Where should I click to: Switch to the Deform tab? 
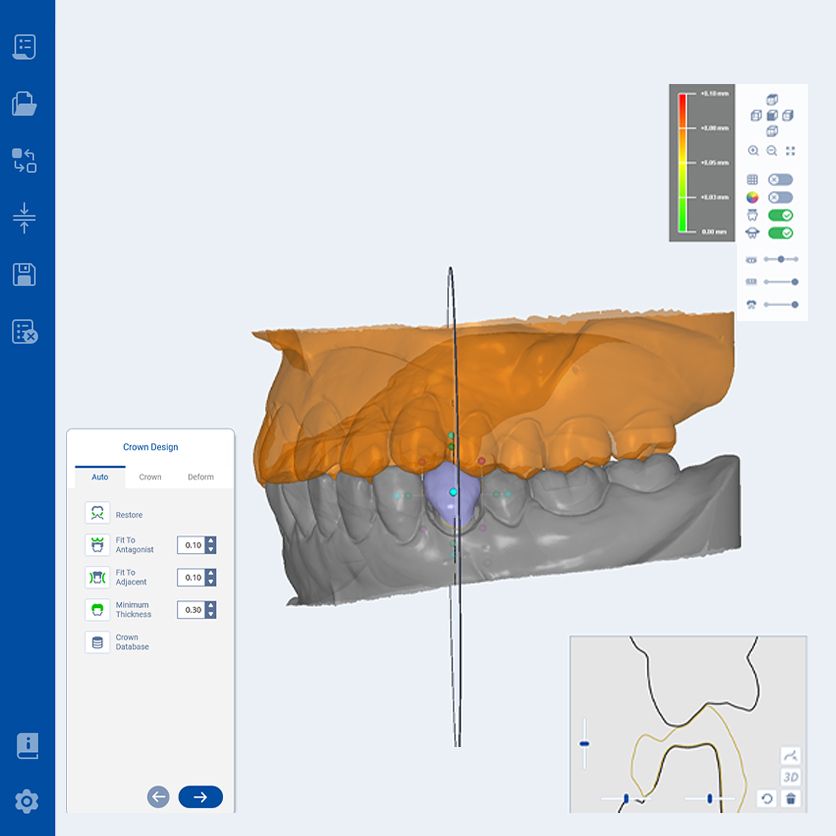(x=201, y=476)
